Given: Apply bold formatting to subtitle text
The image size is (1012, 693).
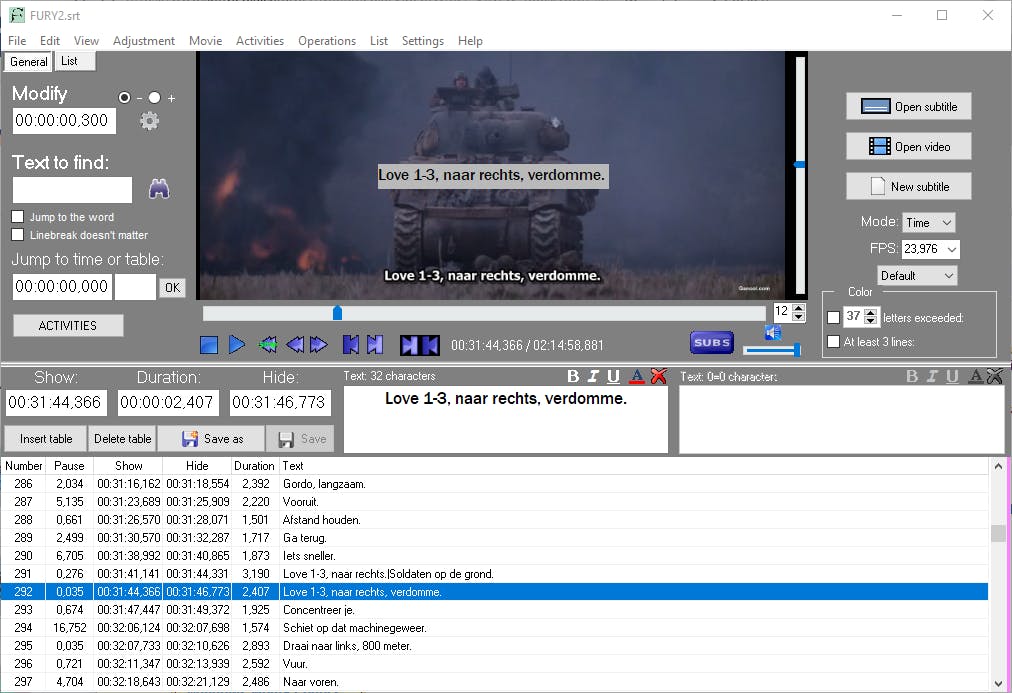Looking at the screenshot, I should 573,376.
